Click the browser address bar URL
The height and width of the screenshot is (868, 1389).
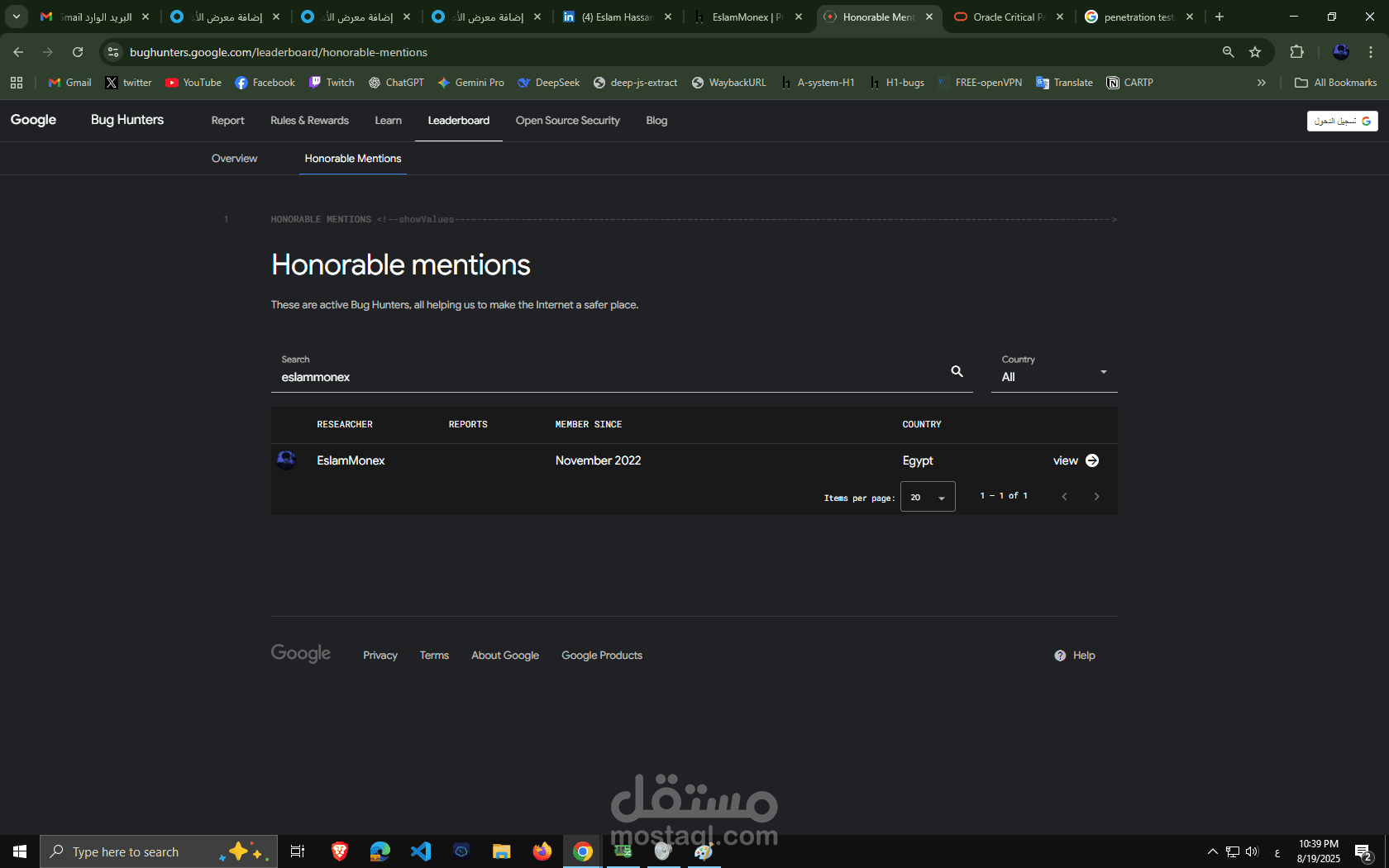click(x=279, y=52)
